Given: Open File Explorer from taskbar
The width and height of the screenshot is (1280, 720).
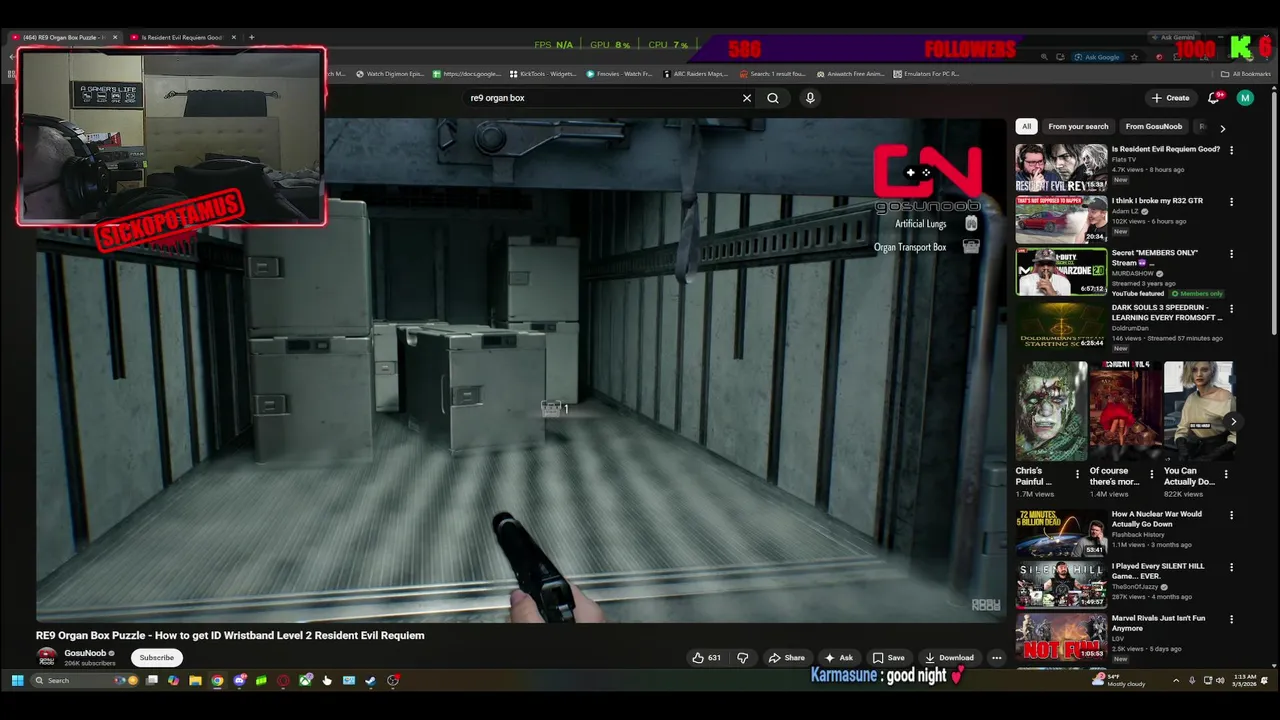Looking at the screenshot, I should click(x=195, y=681).
